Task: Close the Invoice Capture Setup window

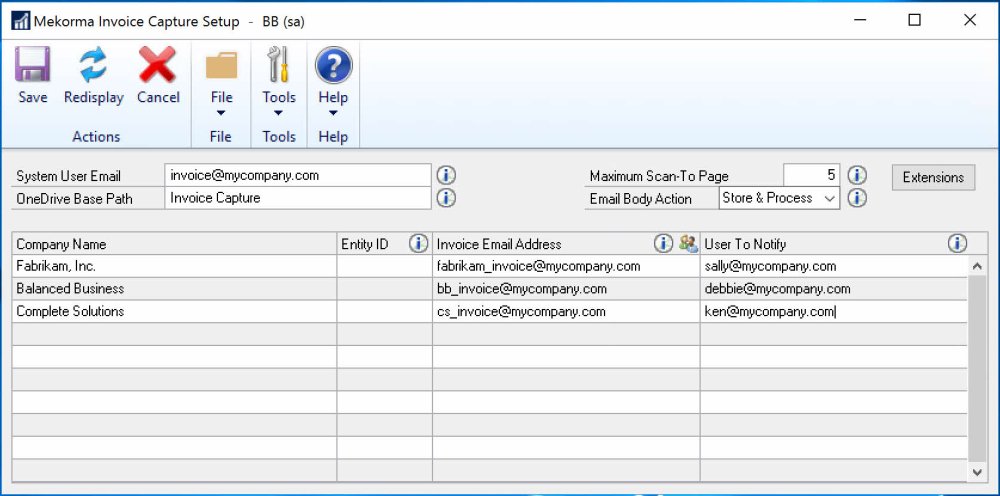Action: click(x=969, y=20)
